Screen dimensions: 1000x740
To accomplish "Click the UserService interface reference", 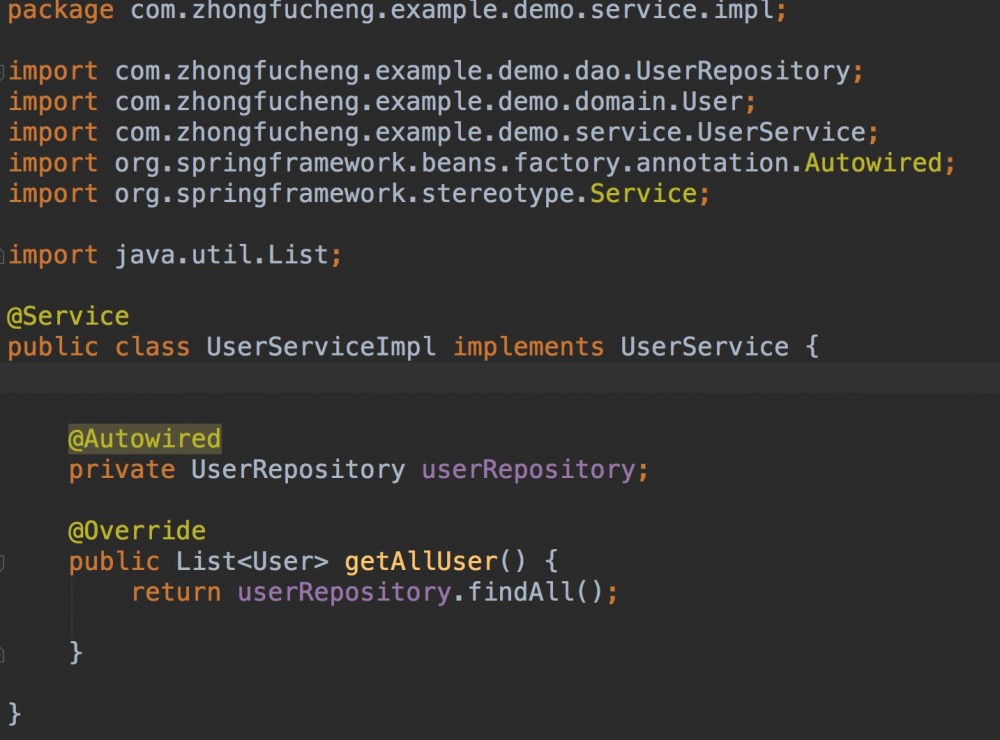I will click(x=702, y=346).
